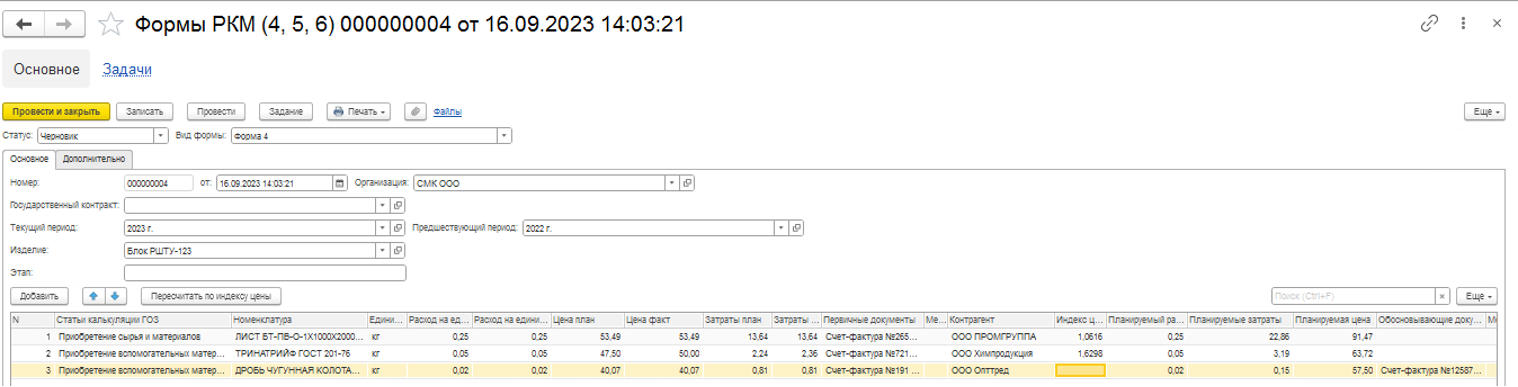
Task: Clear the search field with X icon
Action: point(1441,297)
